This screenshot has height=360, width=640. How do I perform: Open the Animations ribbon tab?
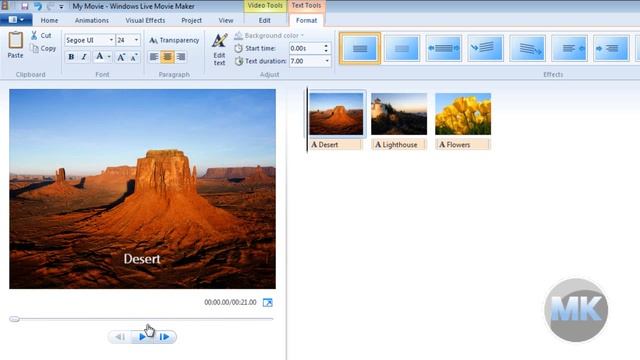pyautogui.click(x=92, y=20)
